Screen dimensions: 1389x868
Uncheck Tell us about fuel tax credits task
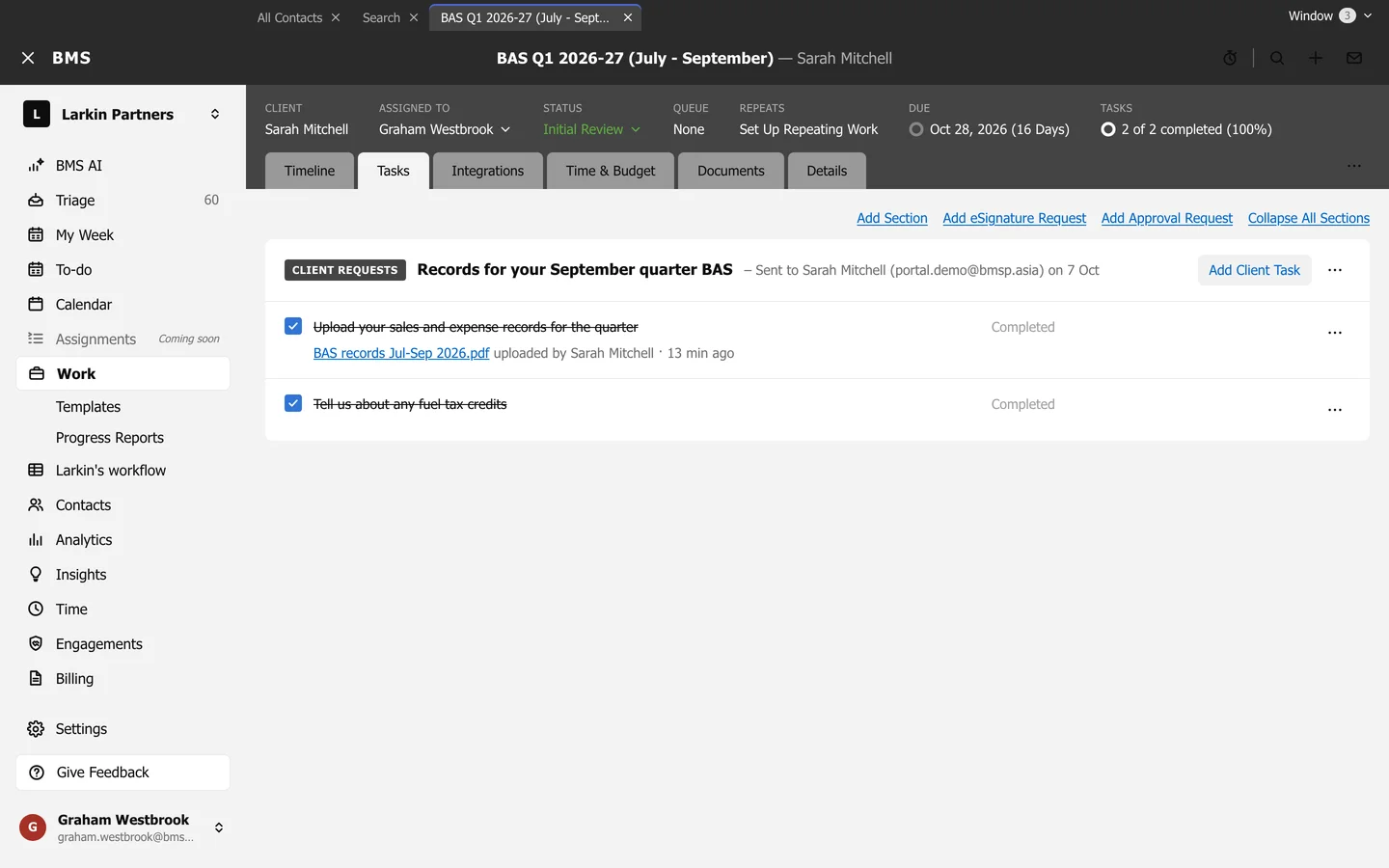pos(293,403)
